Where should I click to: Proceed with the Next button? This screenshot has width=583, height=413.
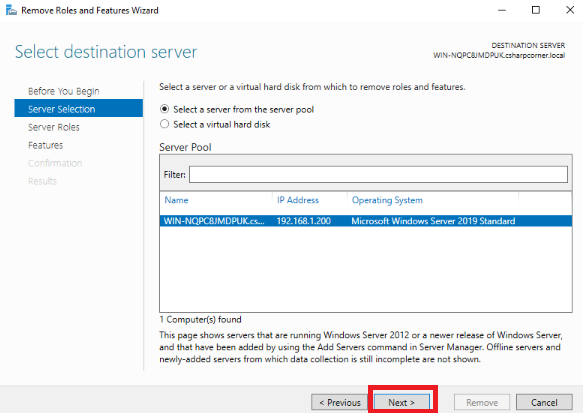click(402, 402)
